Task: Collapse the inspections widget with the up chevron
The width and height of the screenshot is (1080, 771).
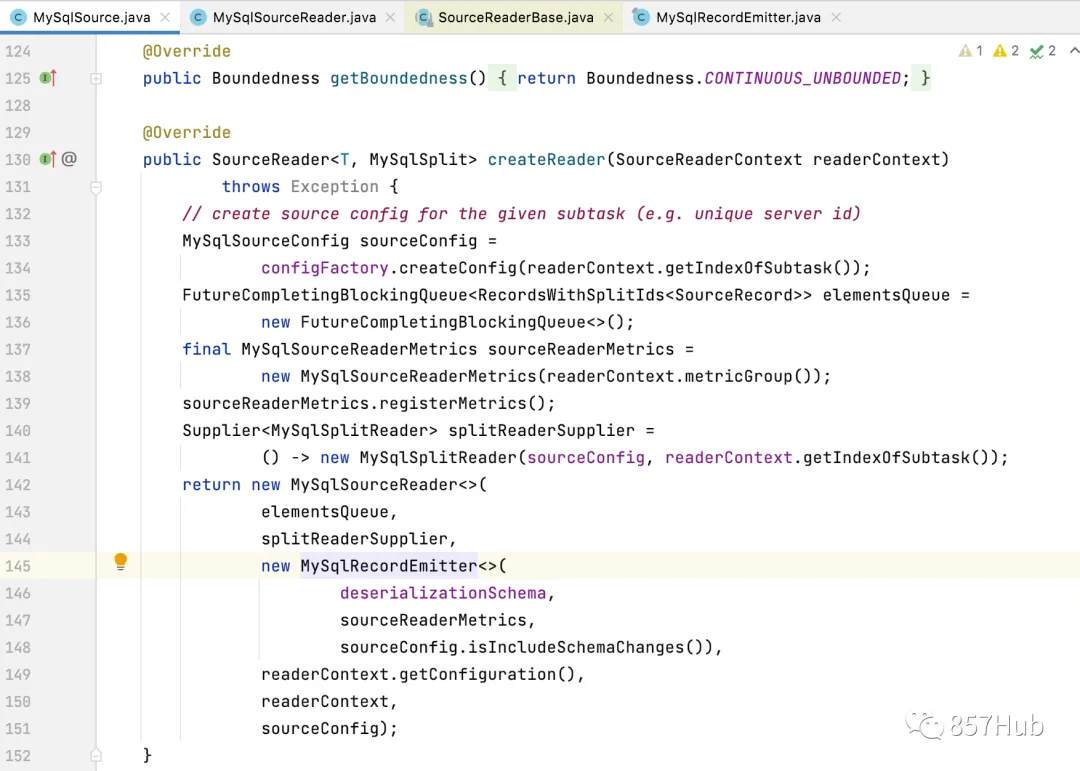Action: point(1073,50)
